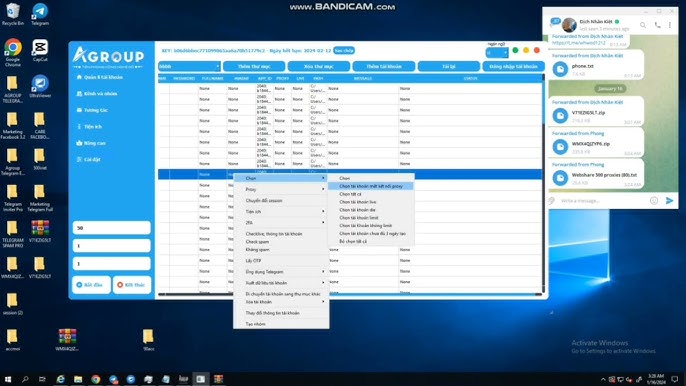
Task: Click the green window control dot in AGROUP
Action: [x=515, y=50]
